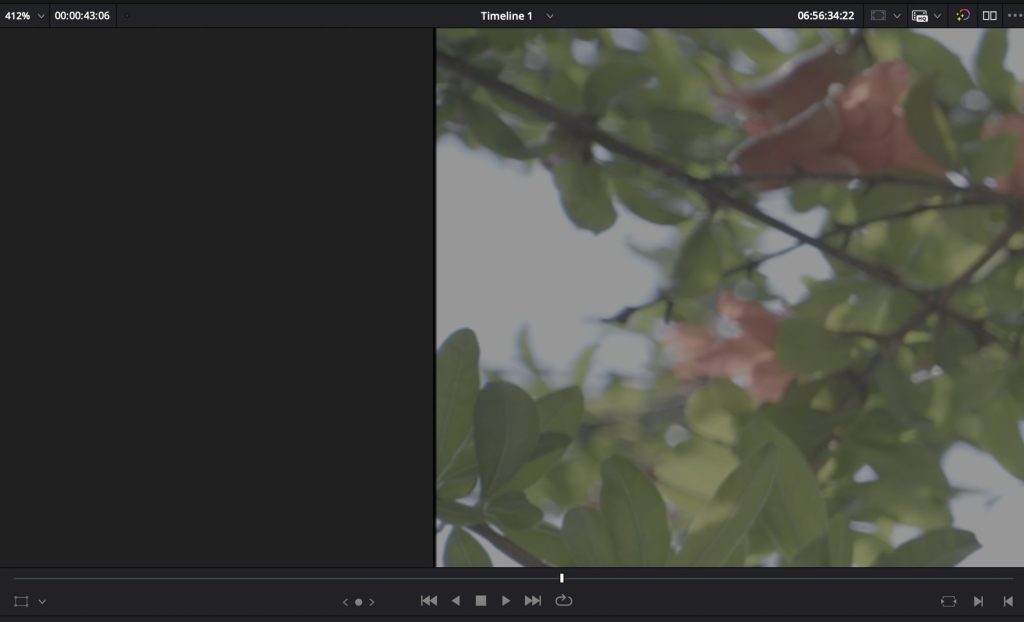Stop playback
This screenshot has width=1024, height=622.
[481, 600]
